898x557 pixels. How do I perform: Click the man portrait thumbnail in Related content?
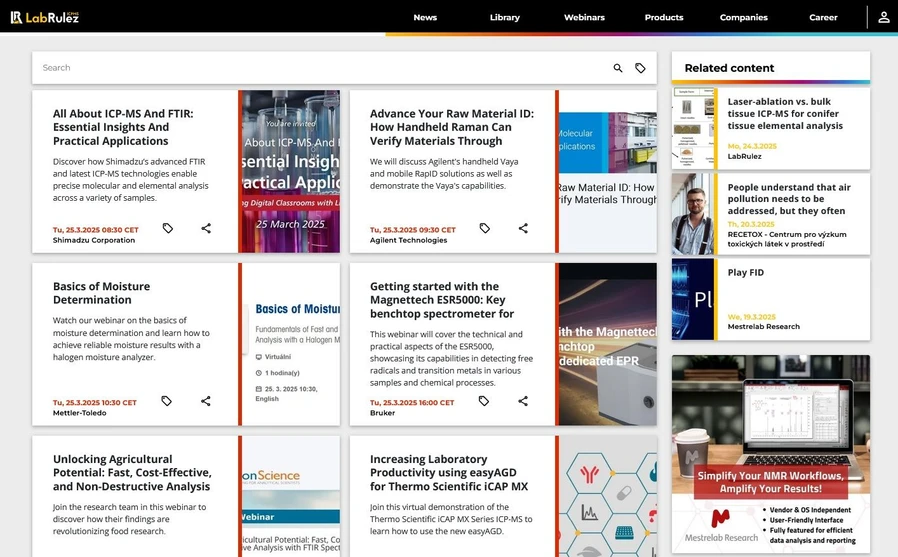[x=693, y=214]
